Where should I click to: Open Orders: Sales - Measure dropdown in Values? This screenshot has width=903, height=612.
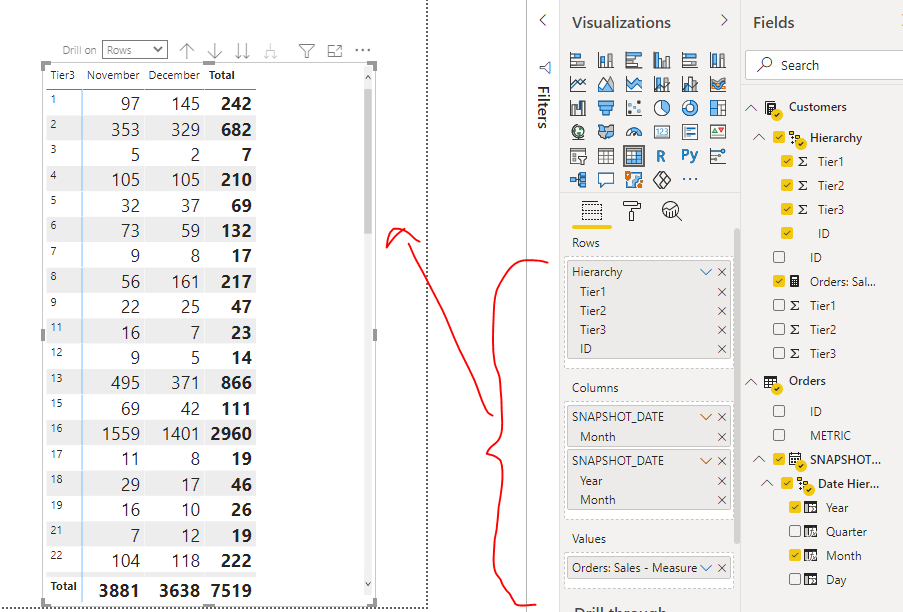point(705,568)
